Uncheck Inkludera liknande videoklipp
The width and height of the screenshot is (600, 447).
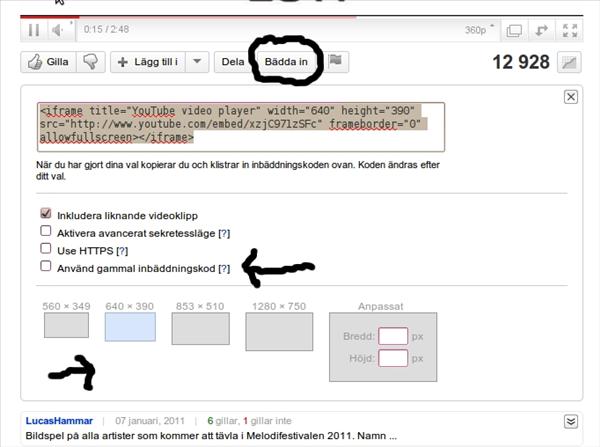[x=46, y=213]
